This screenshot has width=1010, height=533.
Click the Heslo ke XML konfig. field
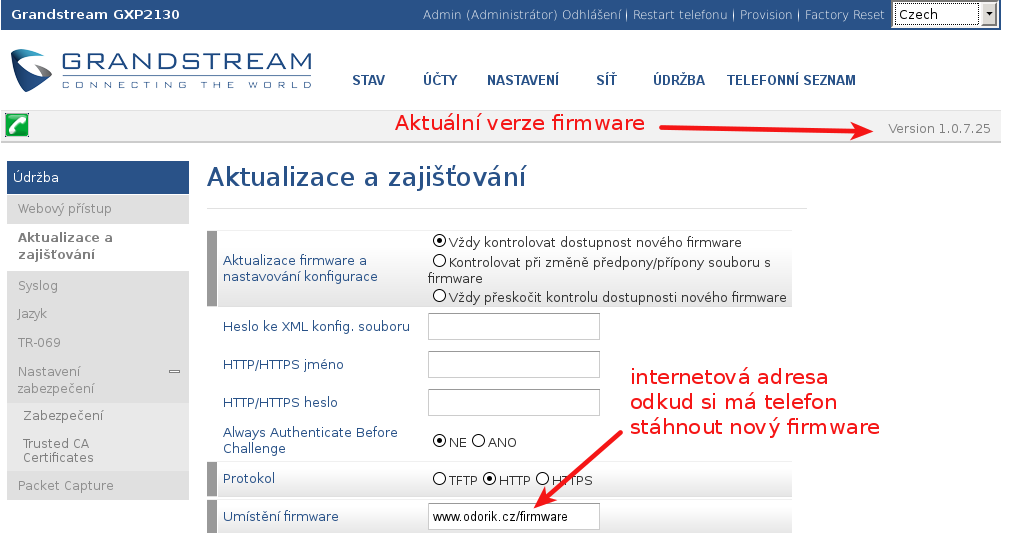coord(513,327)
